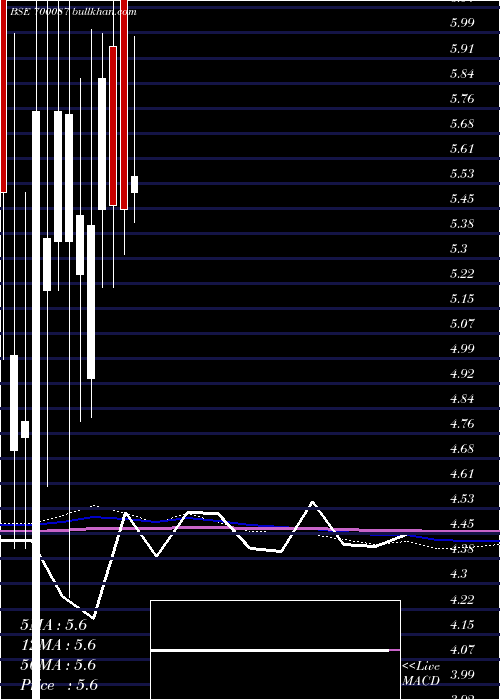The image size is (500, 700).
Task: Click the 4.76 price axis label
Action: coord(462,423)
